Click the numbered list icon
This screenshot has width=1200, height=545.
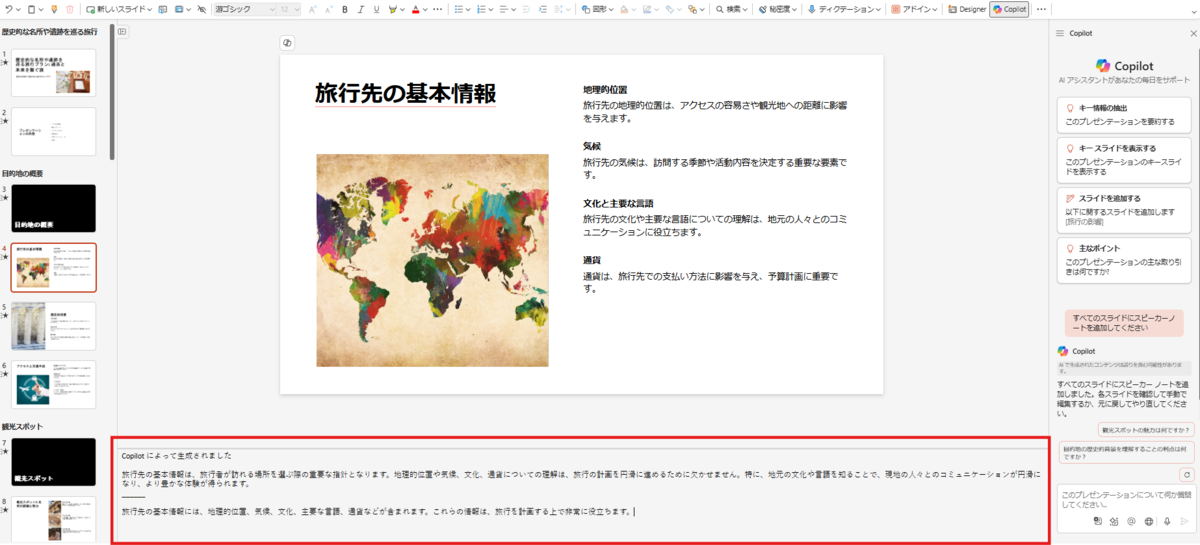481,9
